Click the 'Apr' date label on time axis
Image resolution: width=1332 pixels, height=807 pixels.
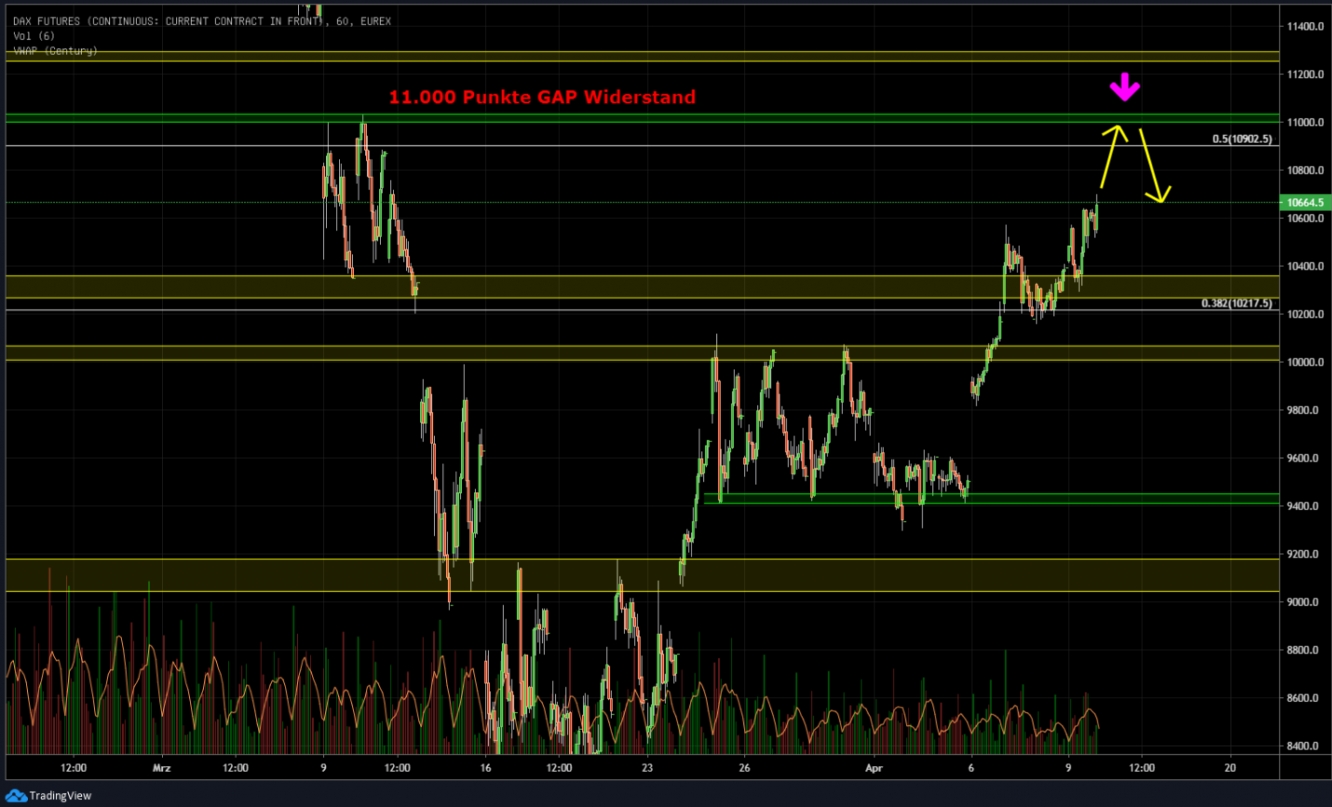(x=876, y=769)
